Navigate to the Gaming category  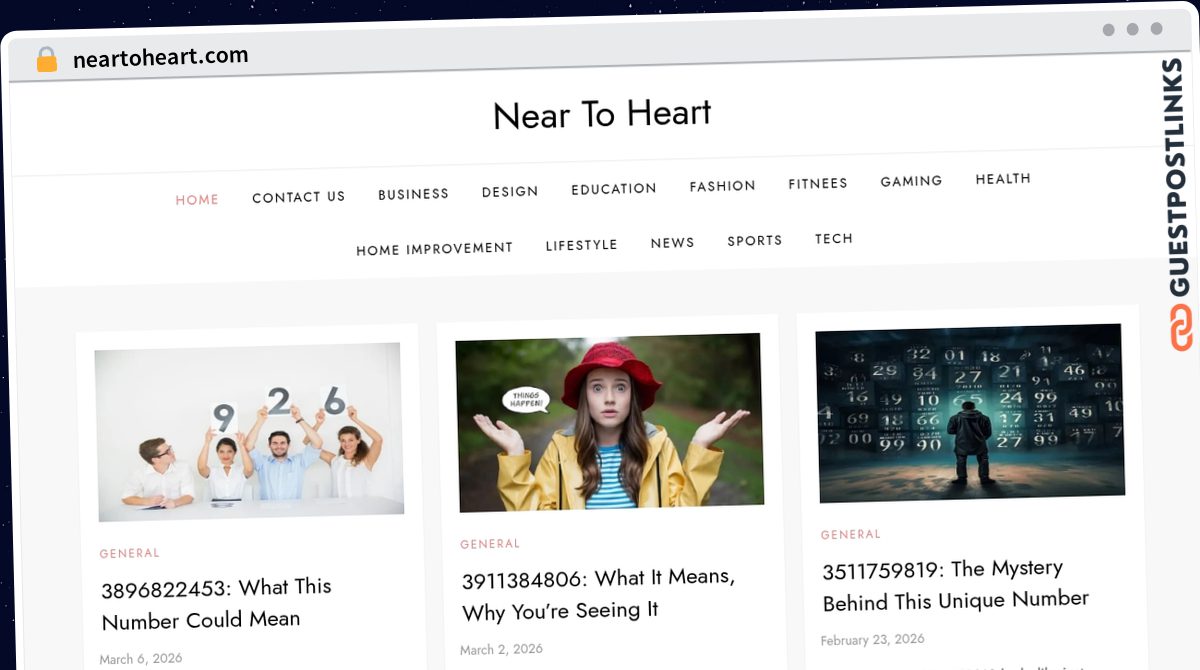click(911, 181)
